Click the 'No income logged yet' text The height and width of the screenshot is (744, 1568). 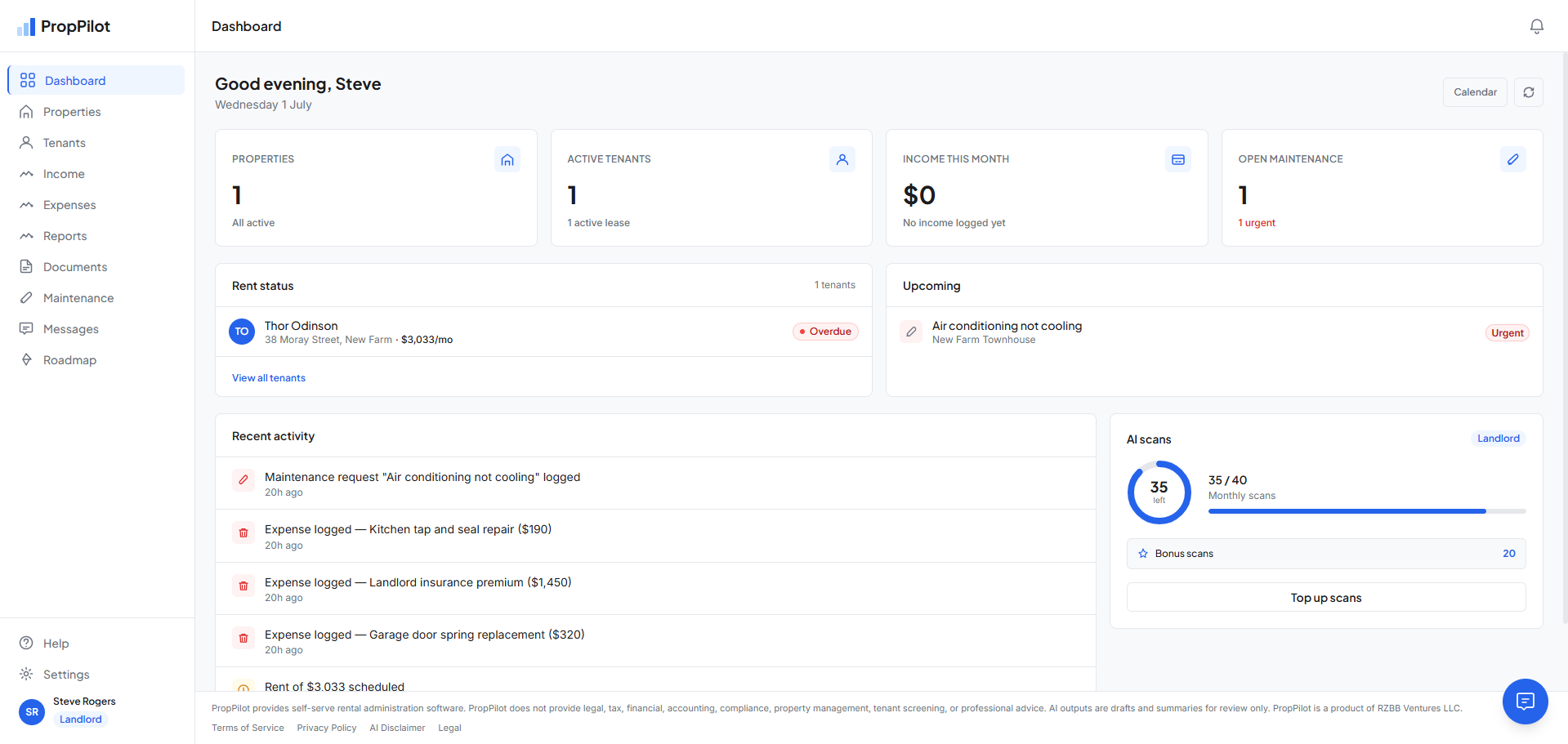[954, 223]
